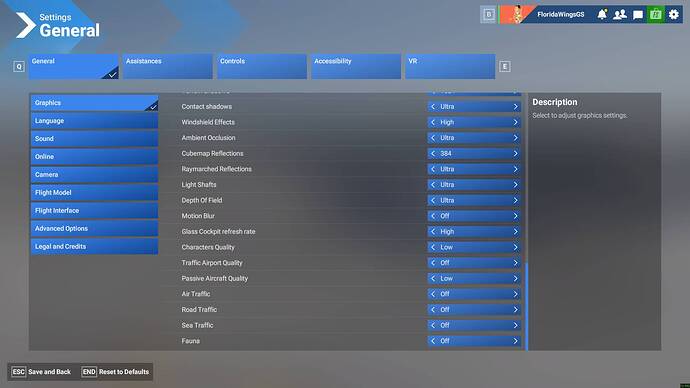Decrease Raymarched Reflections with left arrow
Viewport: 690px width, 388px height.
433,169
